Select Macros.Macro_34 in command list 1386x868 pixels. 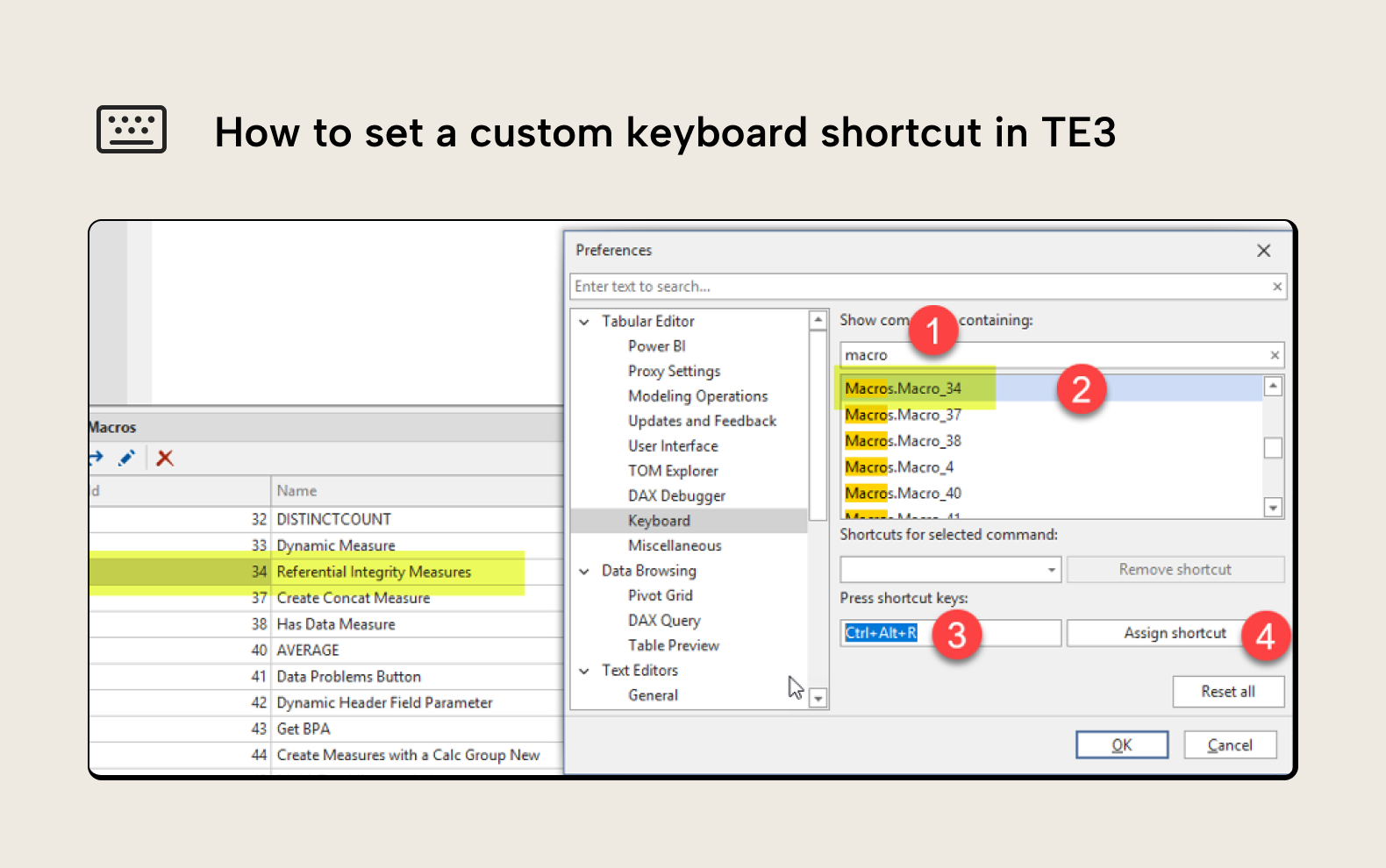1051,388
